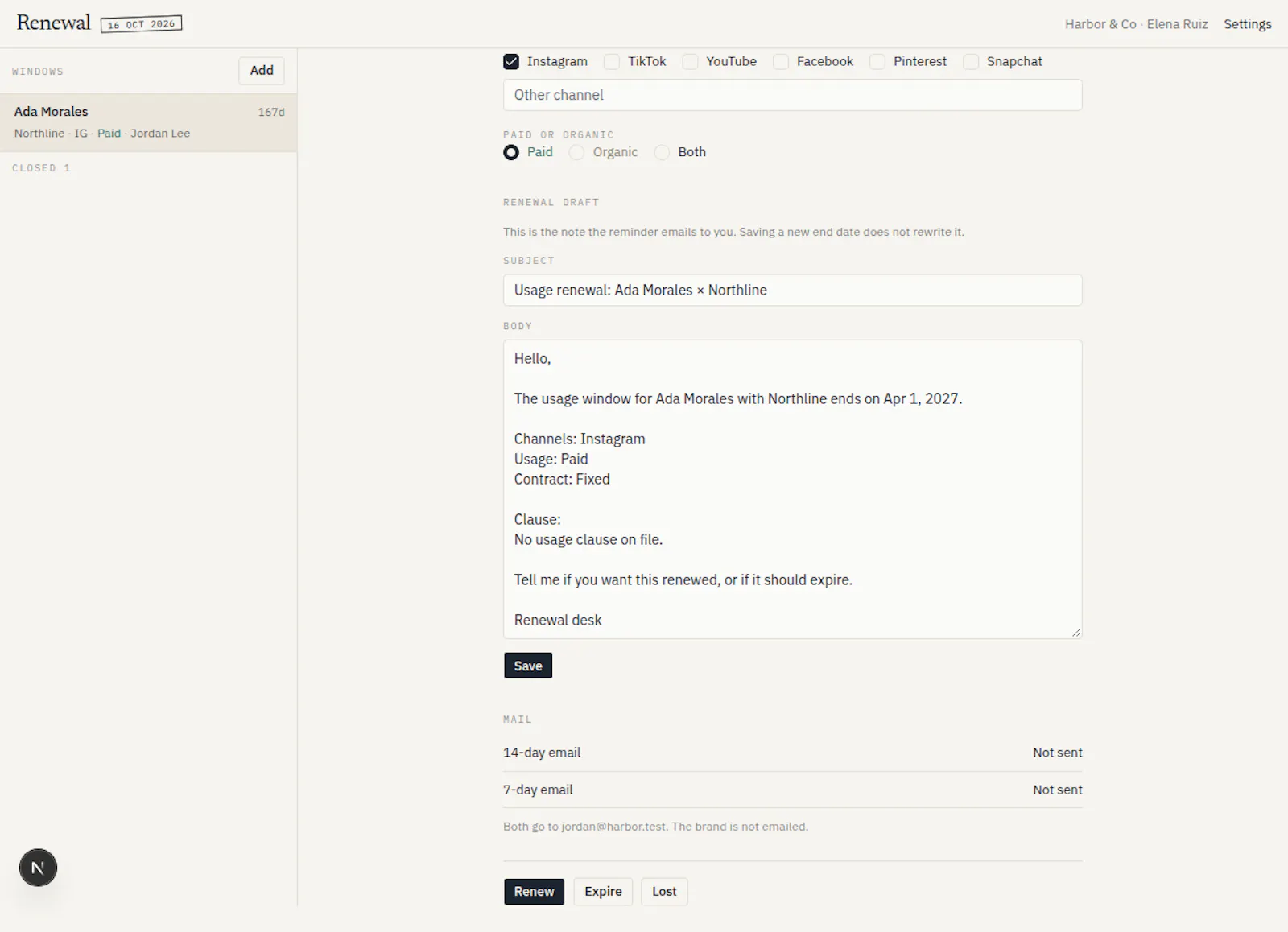Select the Paid radio option
This screenshot has width=1288, height=932.
click(511, 152)
